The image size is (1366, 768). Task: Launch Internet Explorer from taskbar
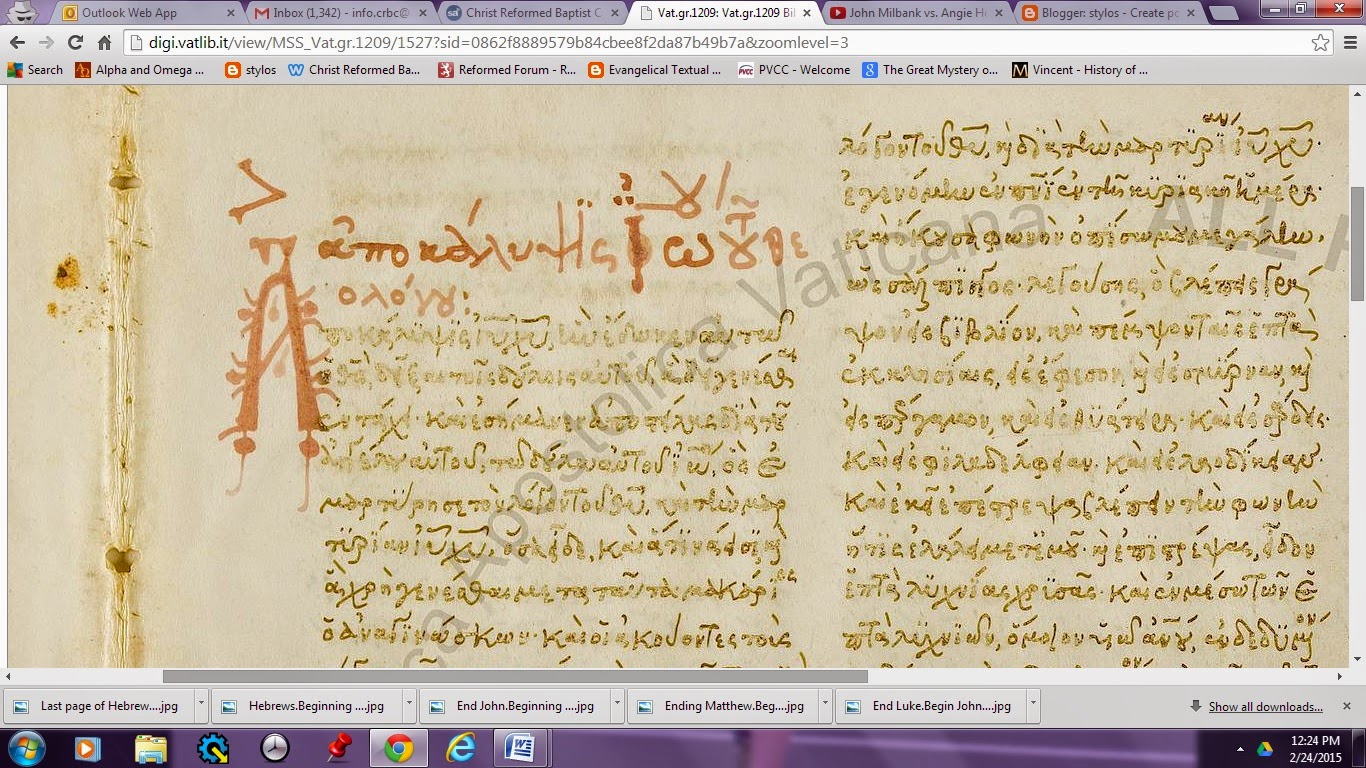point(461,748)
